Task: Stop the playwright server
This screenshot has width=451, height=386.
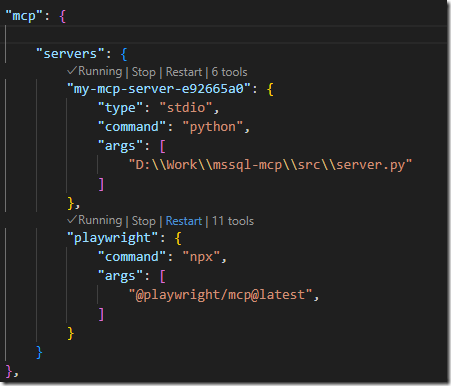Action: point(143,221)
